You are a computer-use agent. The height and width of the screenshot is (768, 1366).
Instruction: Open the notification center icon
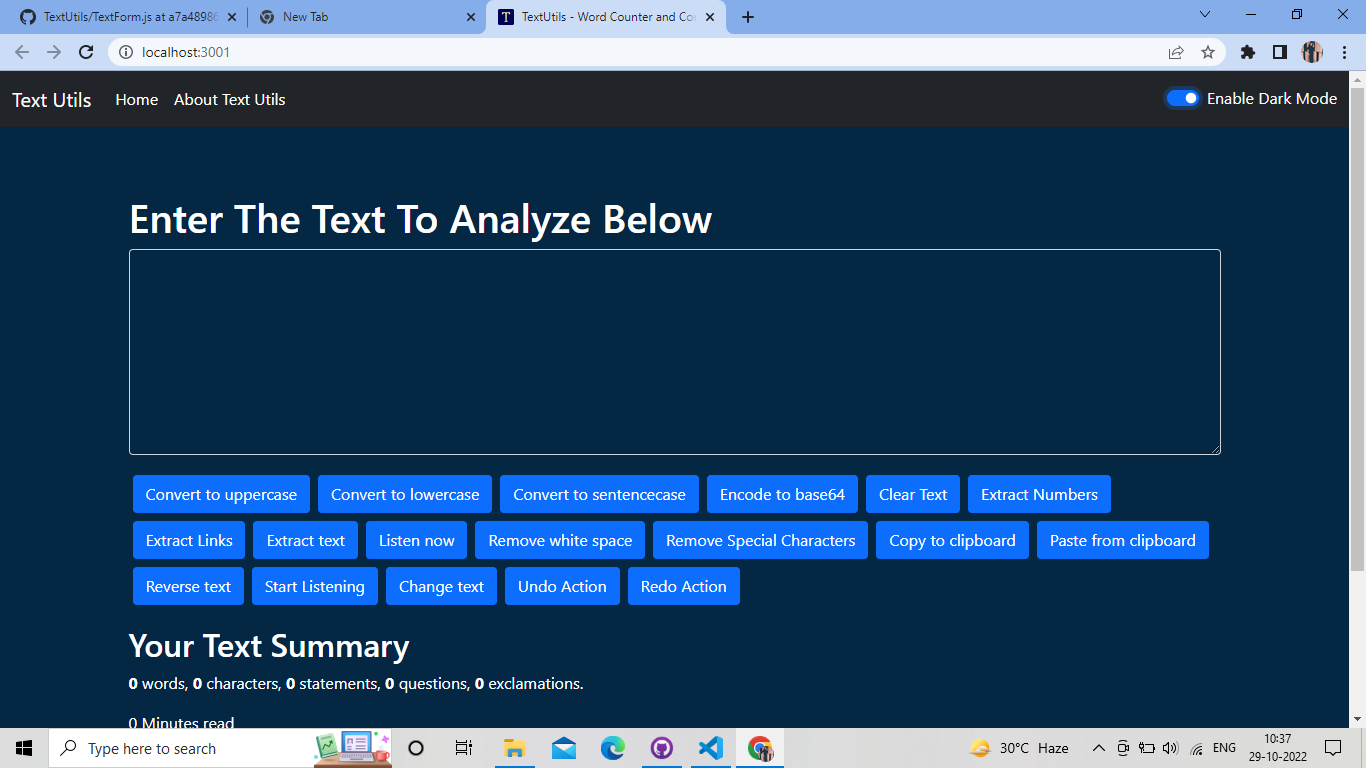pyautogui.click(x=1332, y=748)
